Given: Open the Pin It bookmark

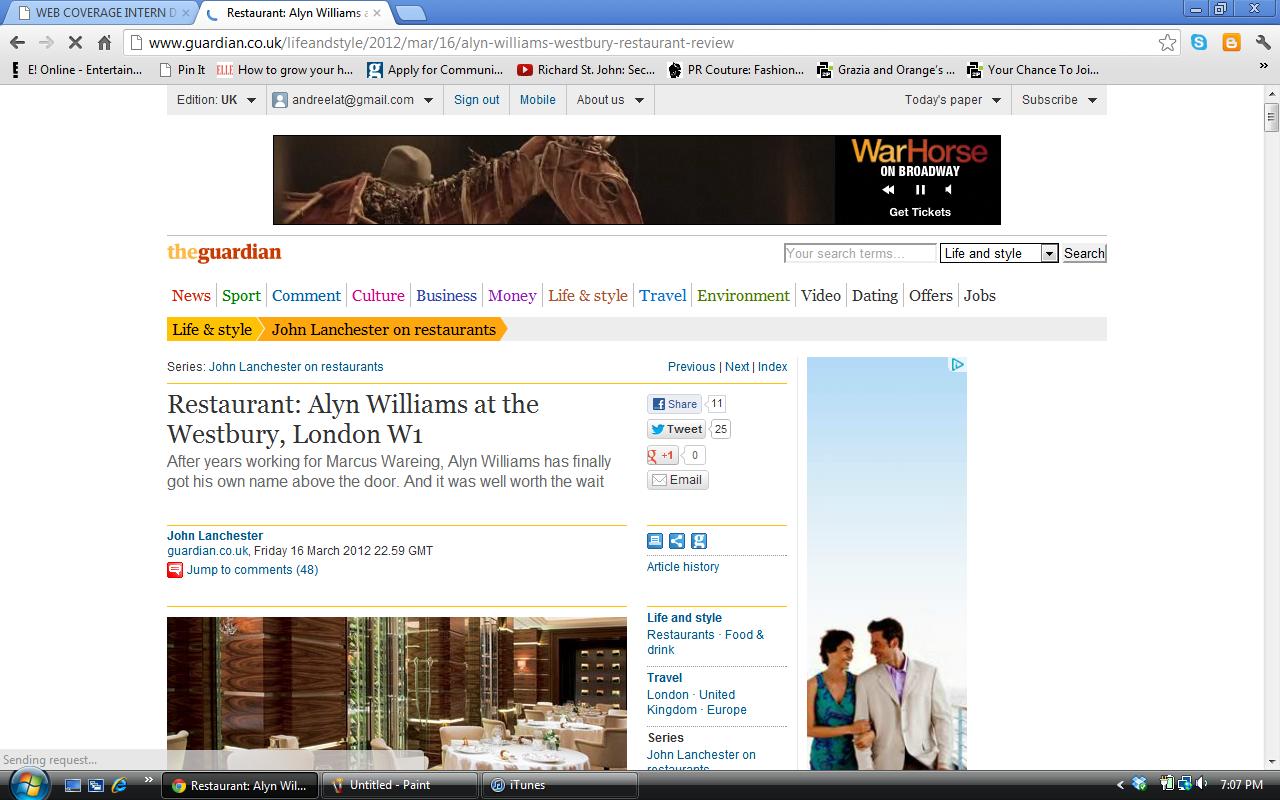Looking at the screenshot, I should [182, 70].
